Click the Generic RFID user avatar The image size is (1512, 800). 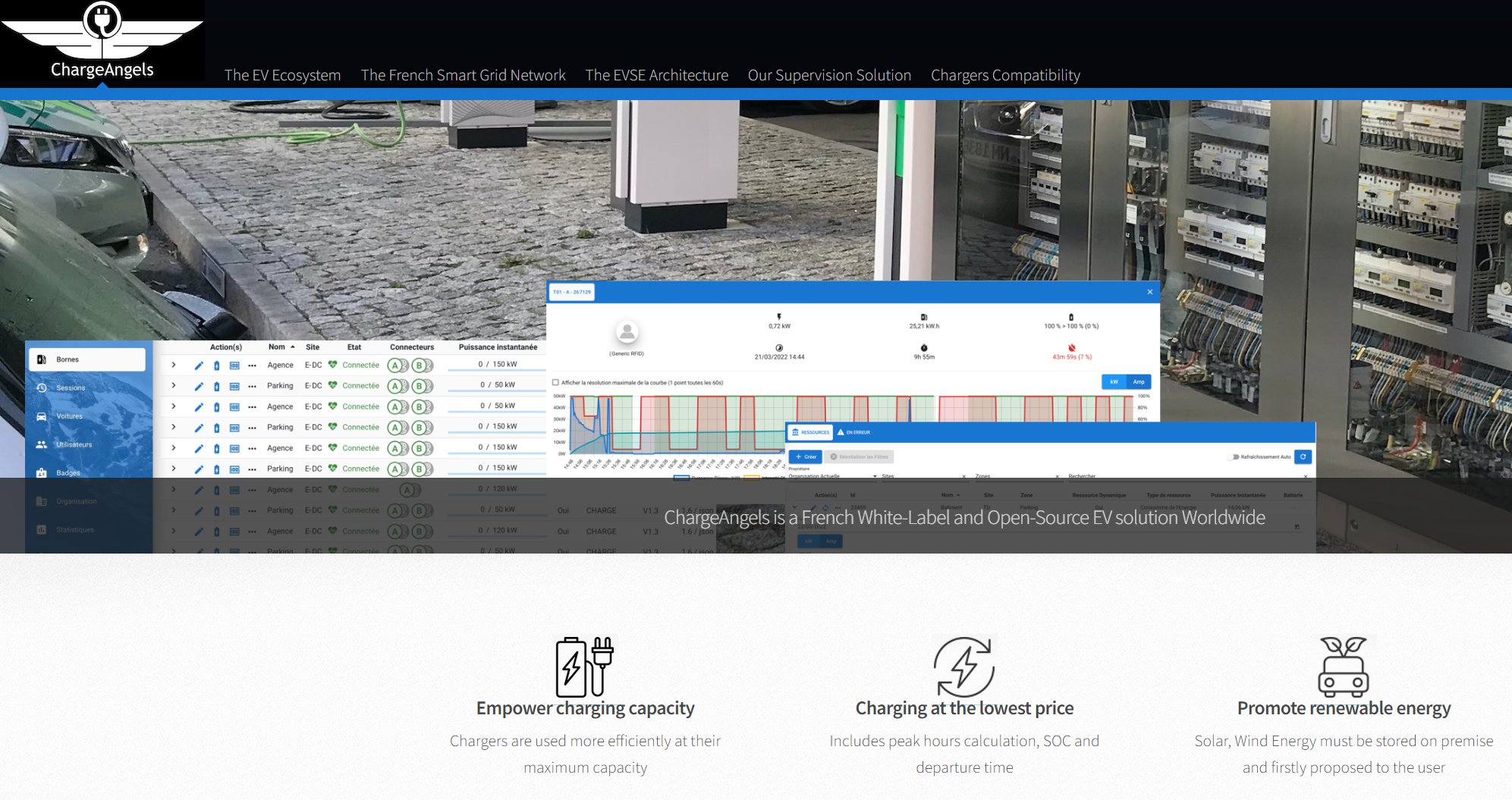pos(627,332)
